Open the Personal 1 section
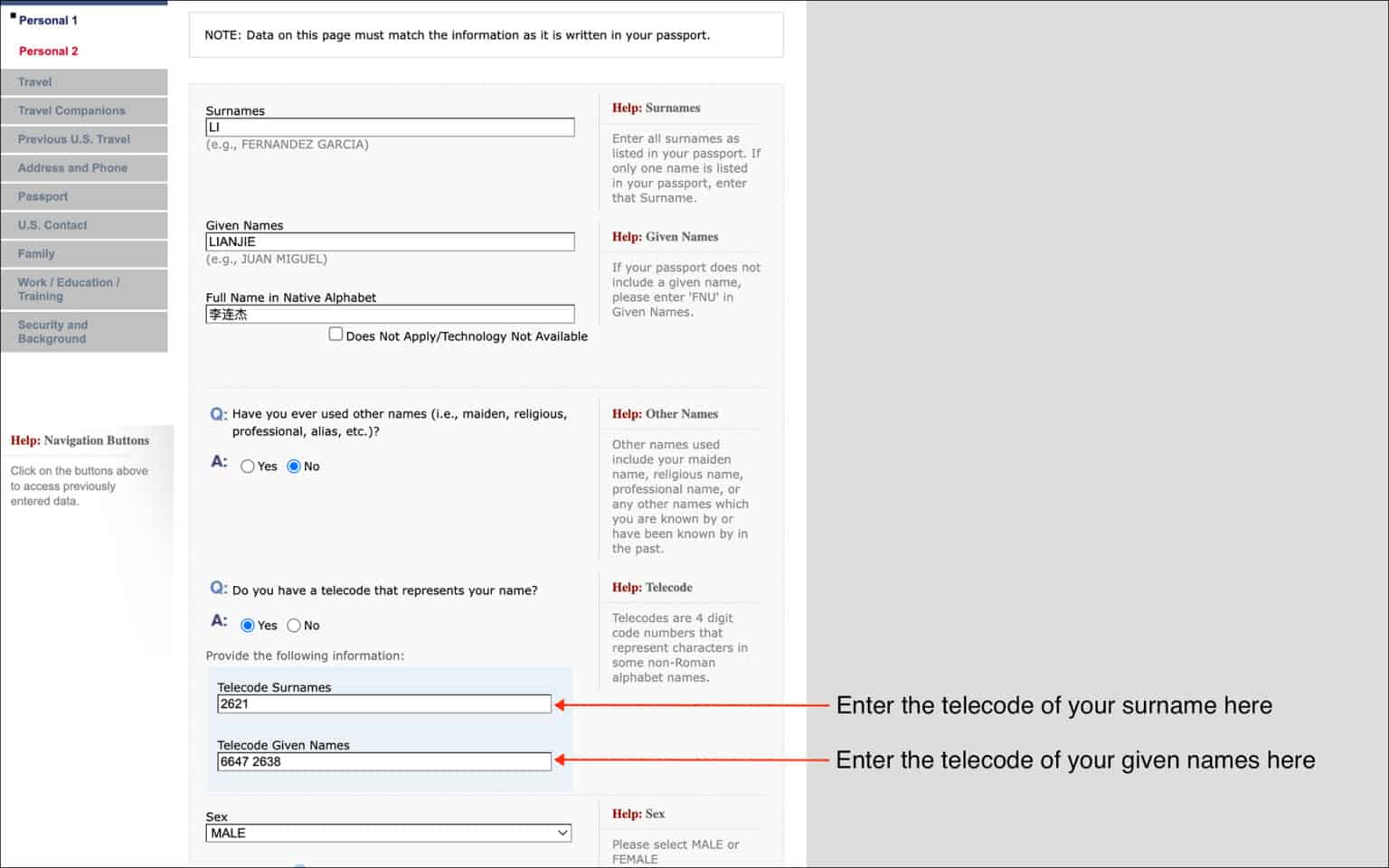The width and height of the screenshot is (1389, 868). tap(48, 20)
